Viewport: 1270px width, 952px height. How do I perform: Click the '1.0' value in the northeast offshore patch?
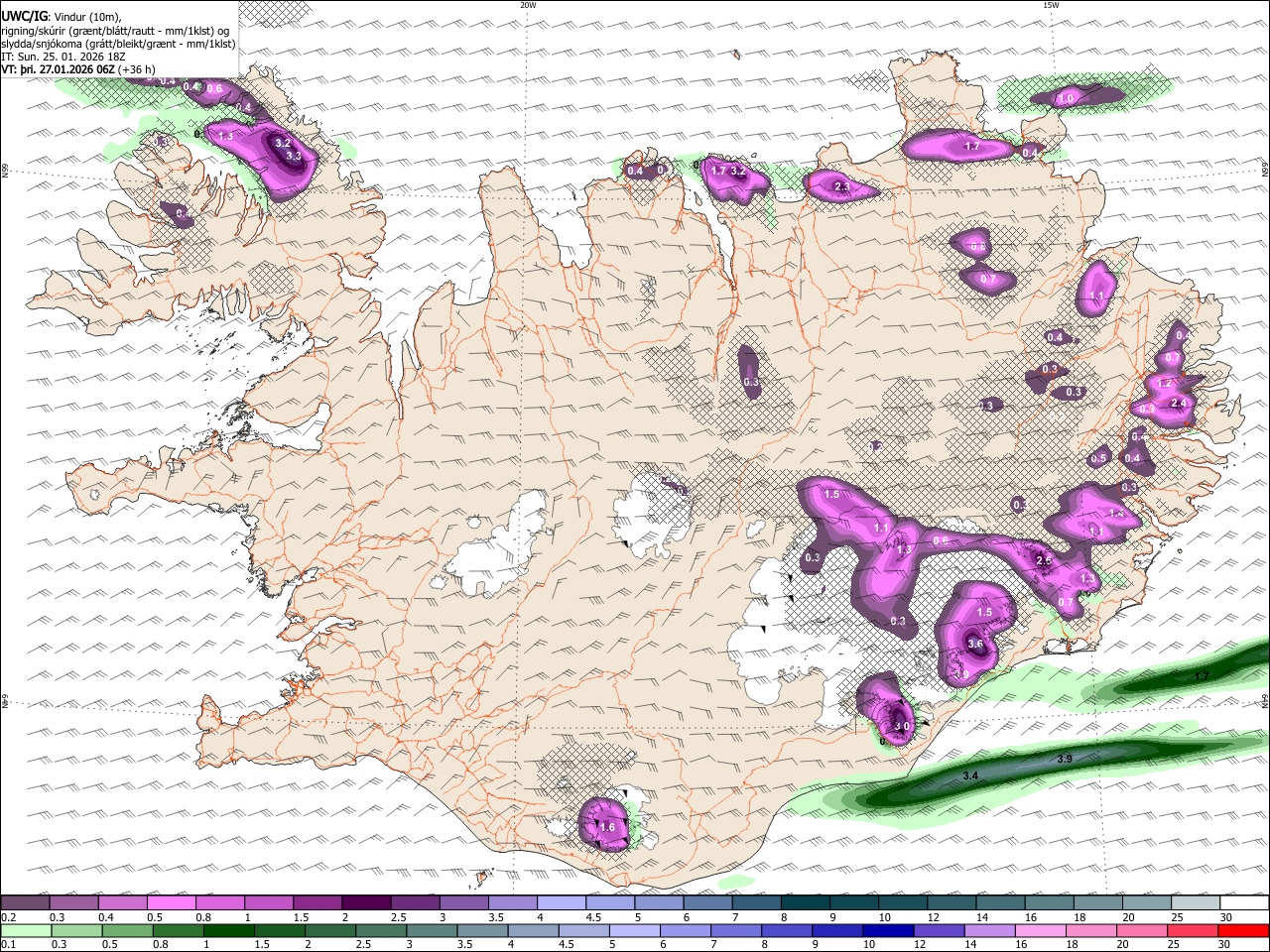tap(1067, 99)
